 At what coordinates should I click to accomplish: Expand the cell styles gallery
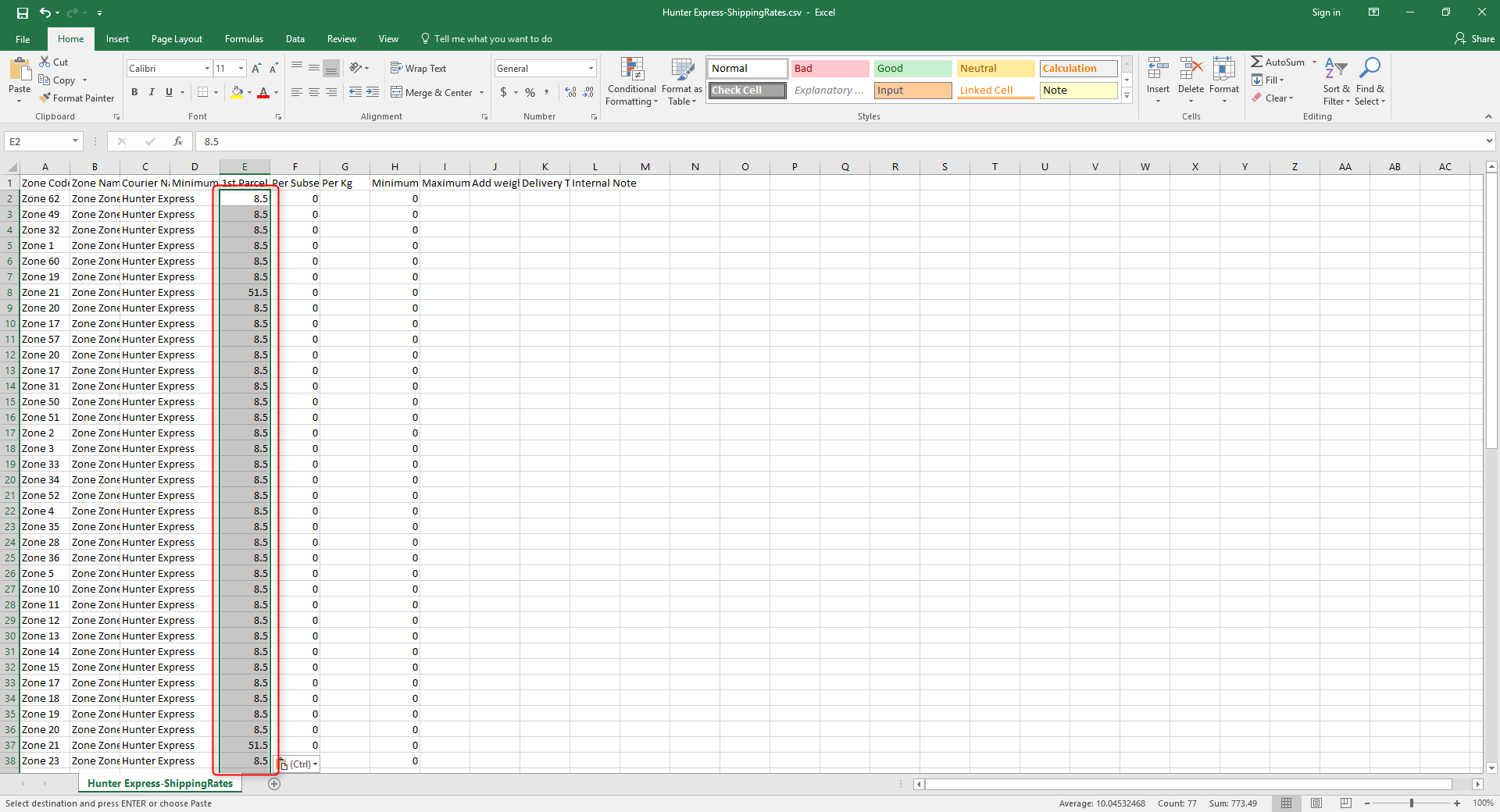click(x=1127, y=96)
